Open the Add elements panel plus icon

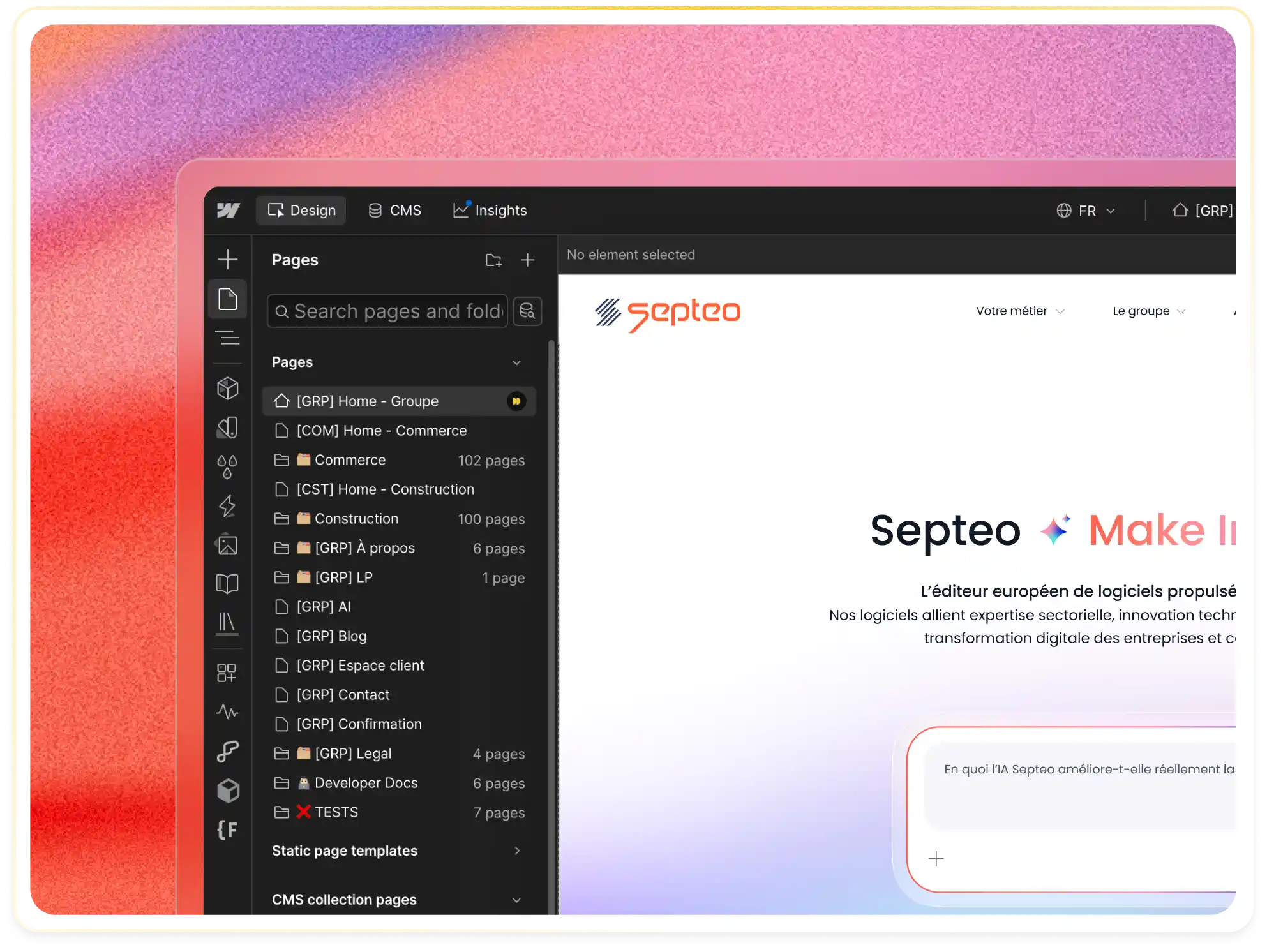point(228,259)
